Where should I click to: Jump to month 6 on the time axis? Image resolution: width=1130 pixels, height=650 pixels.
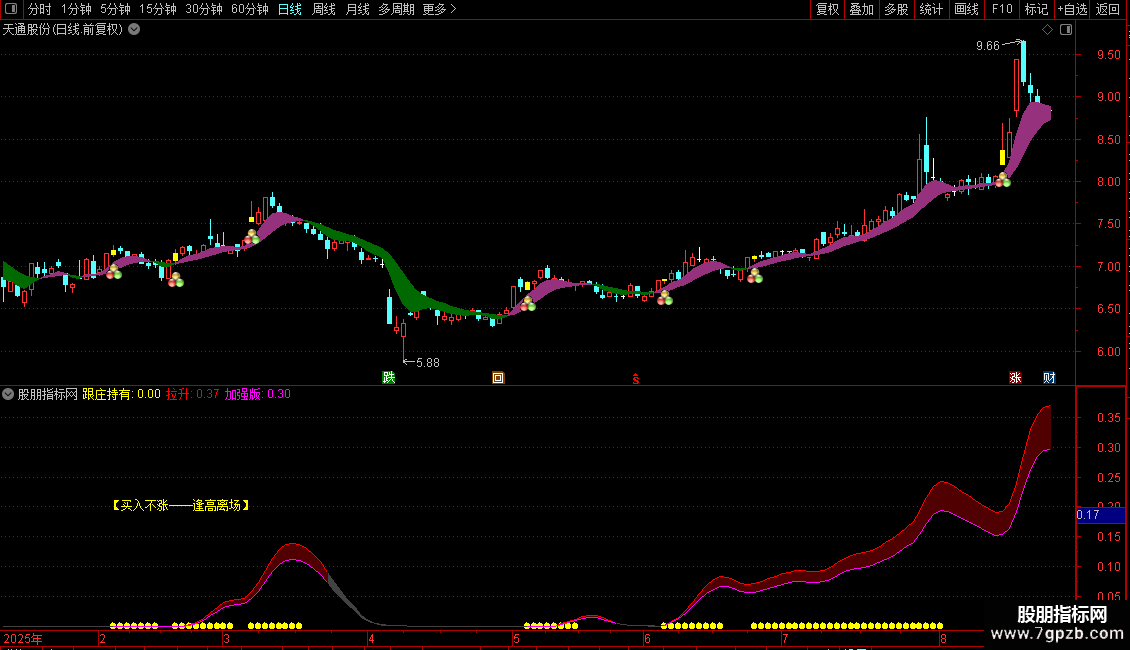click(x=647, y=638)
